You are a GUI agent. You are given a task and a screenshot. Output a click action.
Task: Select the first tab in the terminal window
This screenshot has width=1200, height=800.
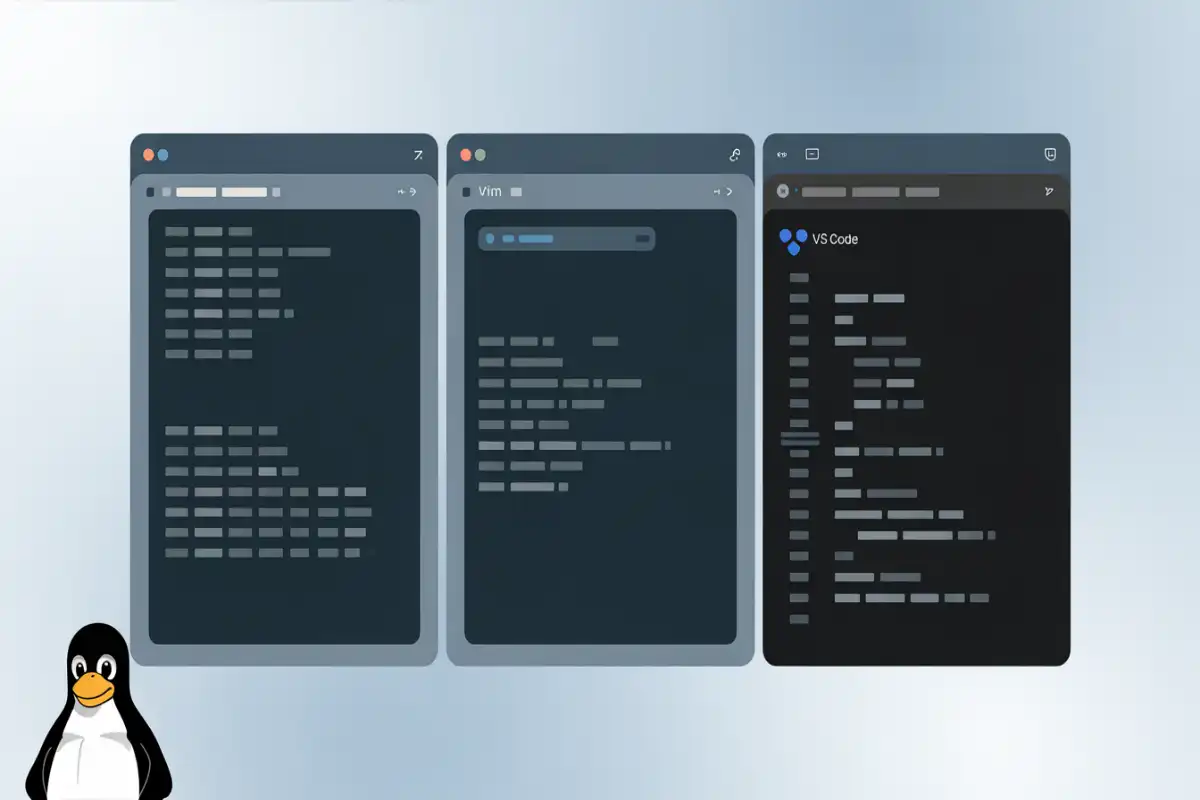197,190
